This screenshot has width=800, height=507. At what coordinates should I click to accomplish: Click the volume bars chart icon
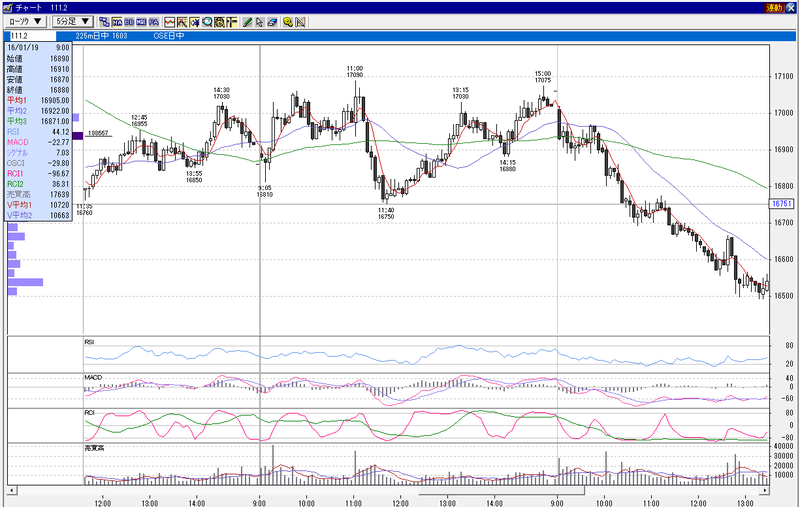click(219, 22)
